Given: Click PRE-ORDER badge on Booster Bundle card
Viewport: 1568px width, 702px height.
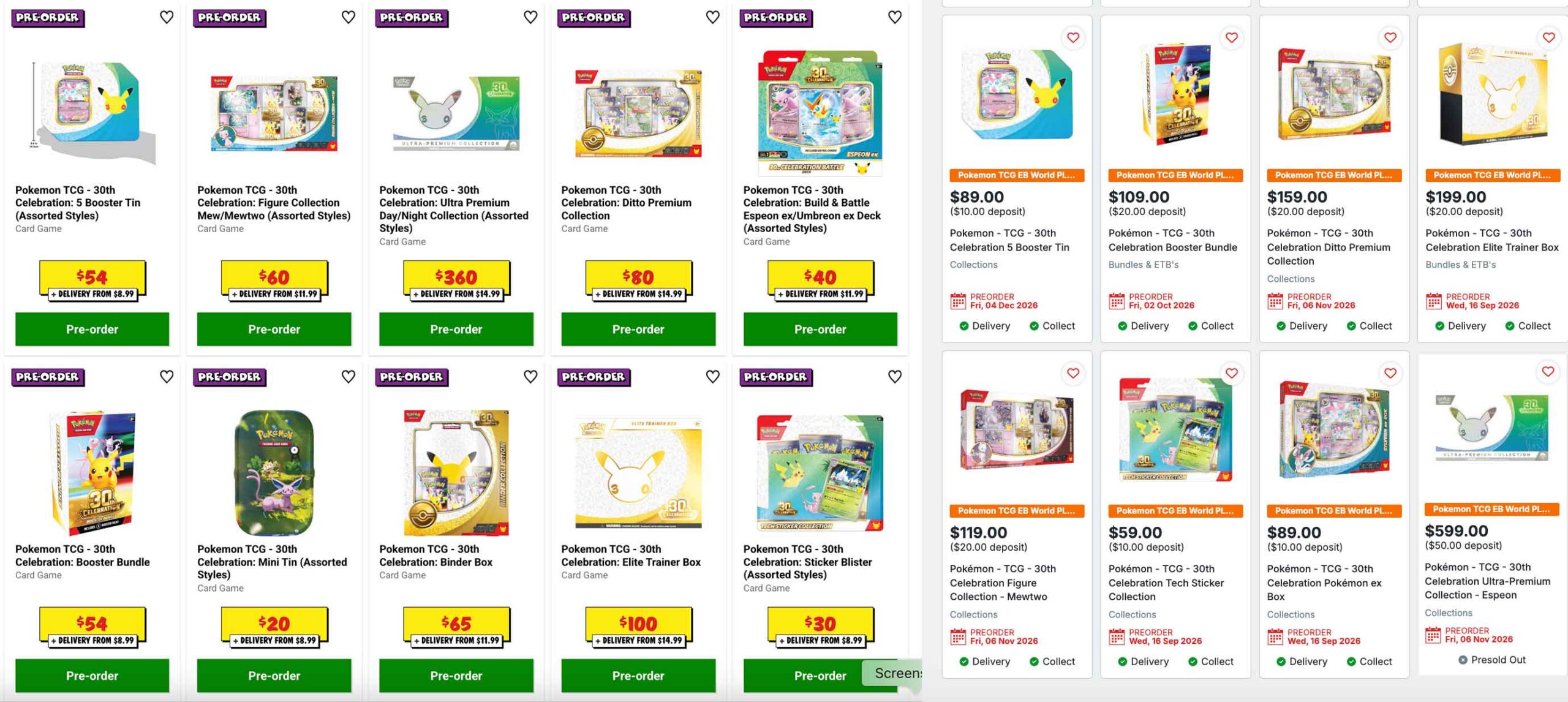Looking at the screenshot, I should pos(48,377).
